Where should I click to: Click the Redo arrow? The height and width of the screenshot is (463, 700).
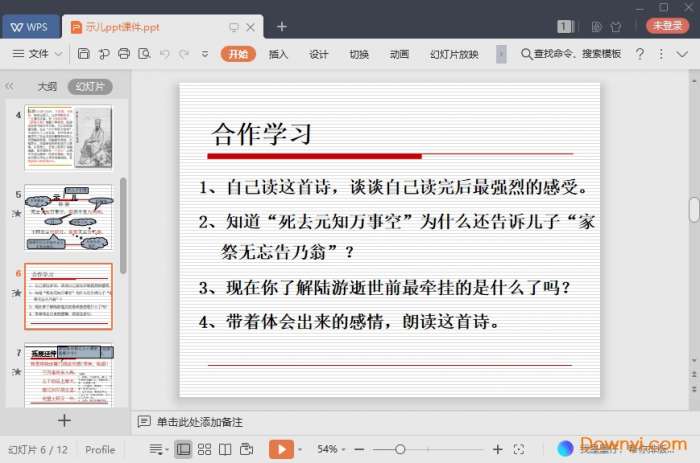click(184, 54)
